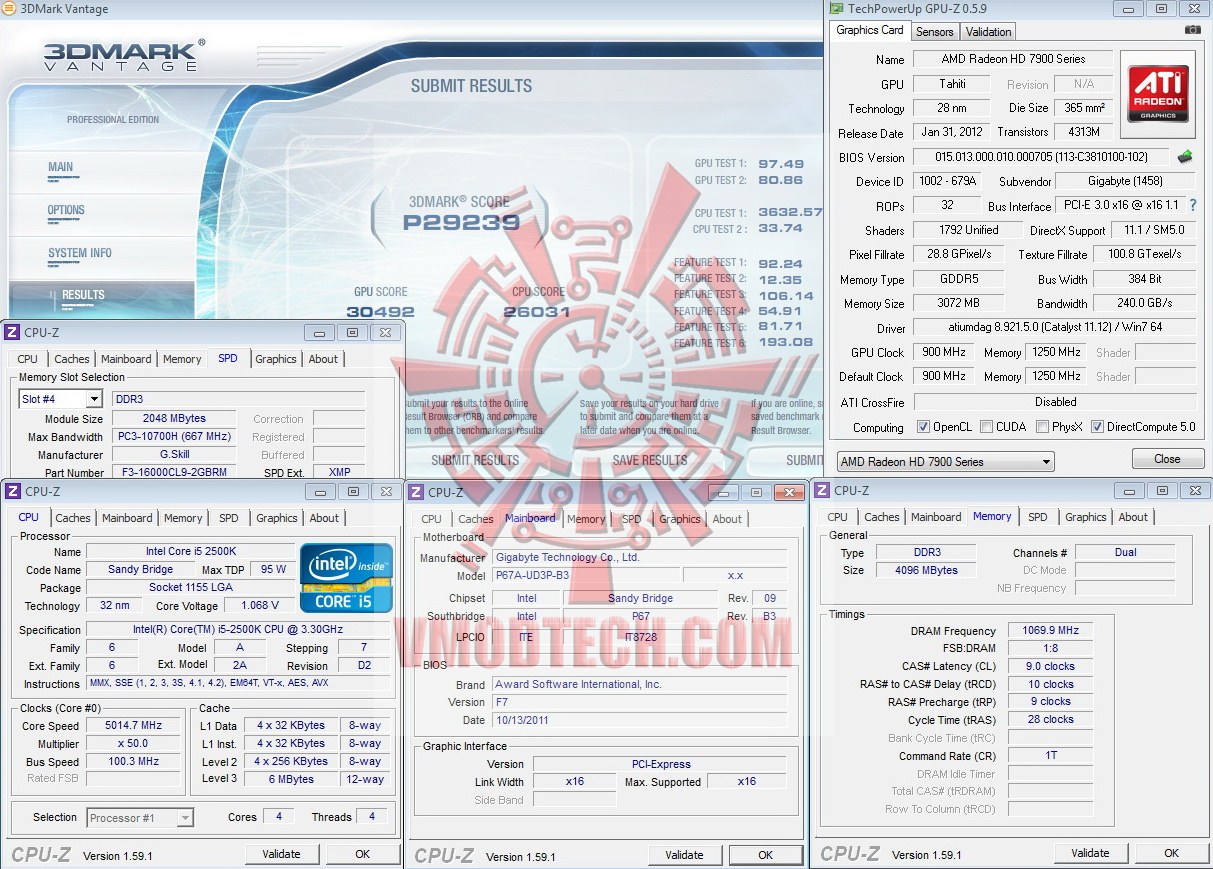The image size is (1213, 869).
Task: Click the Z icon of the CPU-Z SPD window
Action: 12,333
